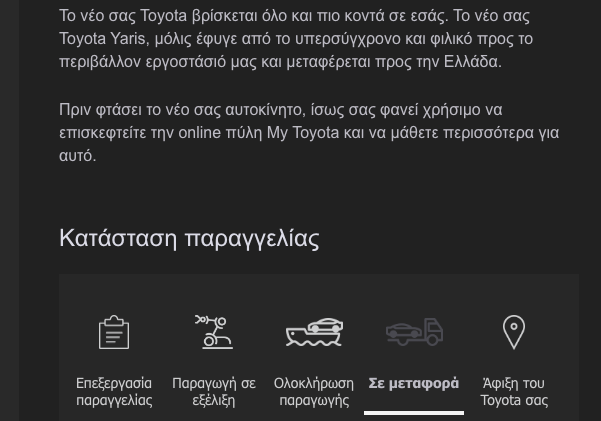Screen dimensions: 601x421
Task: Click the clipboard order processing icon
Action: click(x=114, y=332)
